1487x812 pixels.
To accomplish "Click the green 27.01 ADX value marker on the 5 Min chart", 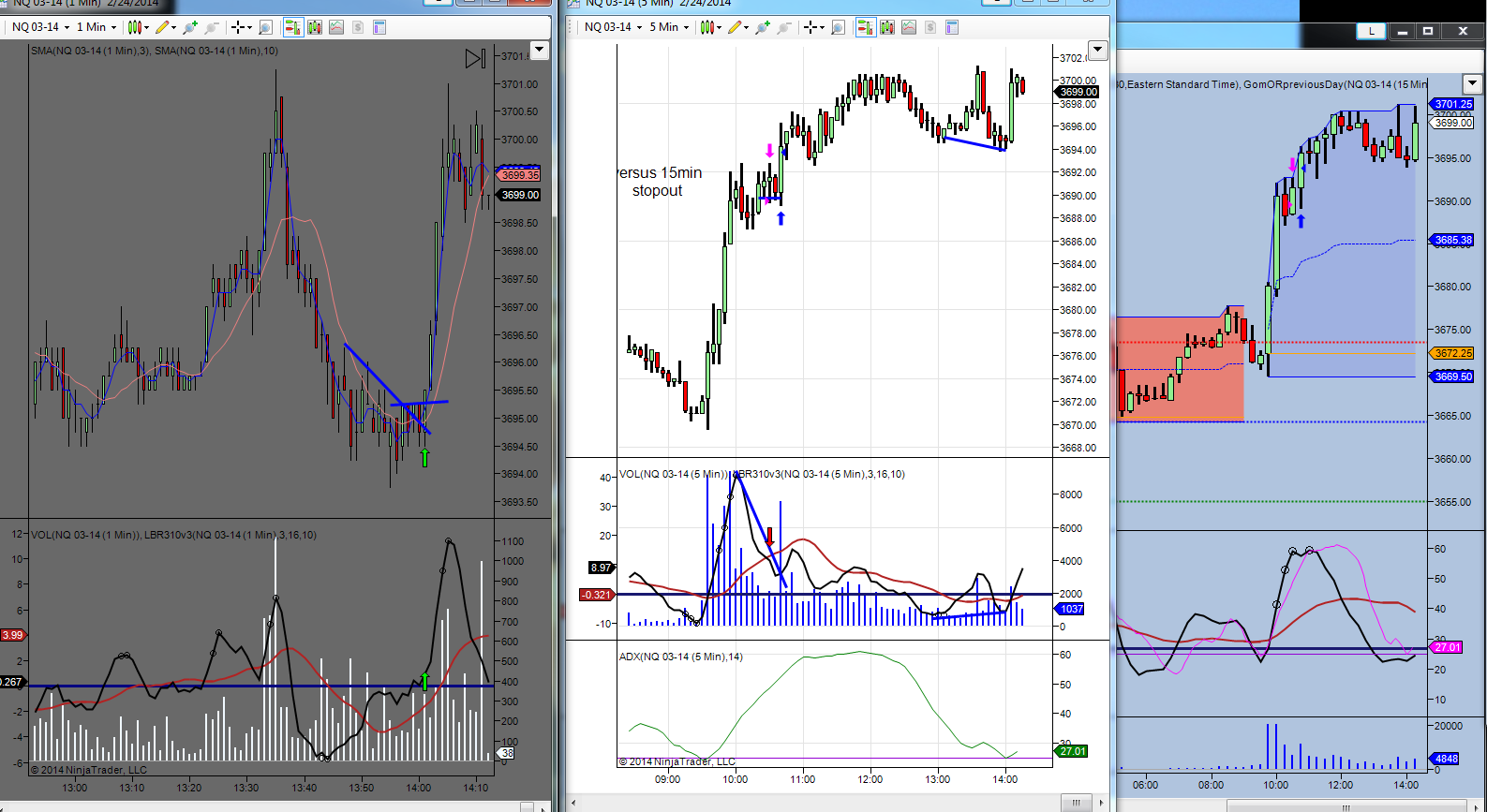I will point(1072,751).
